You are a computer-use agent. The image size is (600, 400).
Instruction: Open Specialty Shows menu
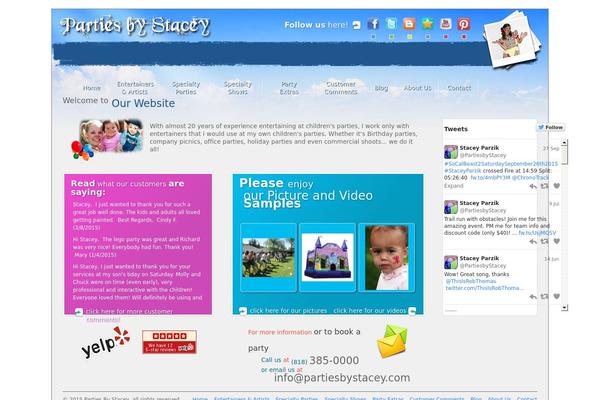coord(238,88)
